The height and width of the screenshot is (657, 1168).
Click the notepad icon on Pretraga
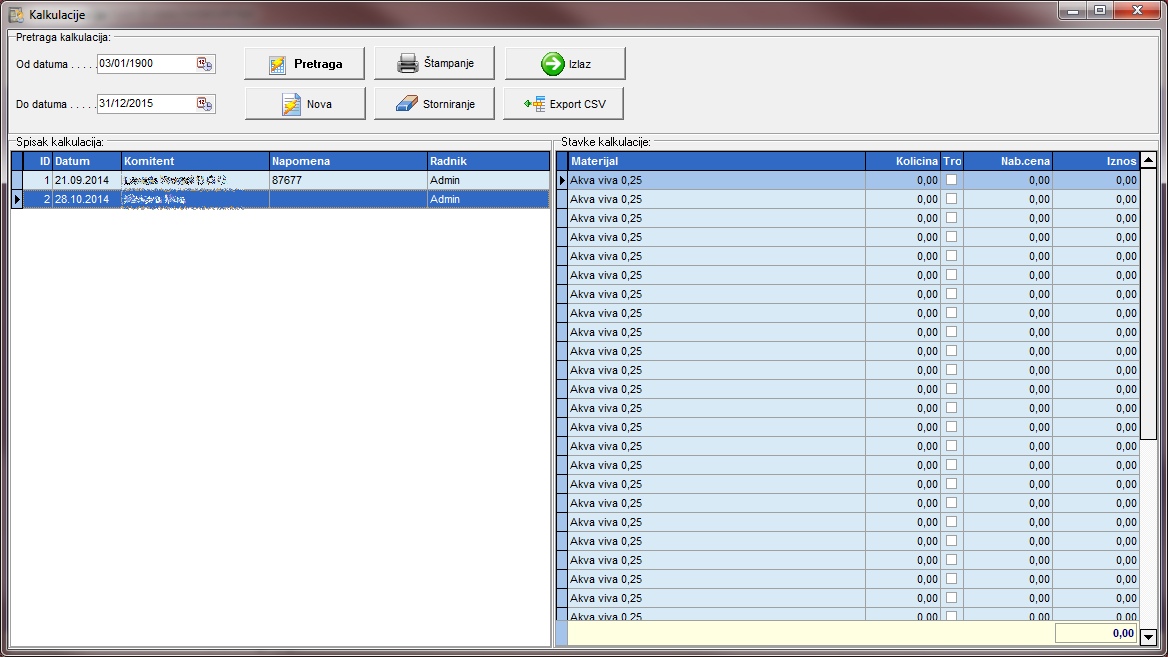coord(277,65)
